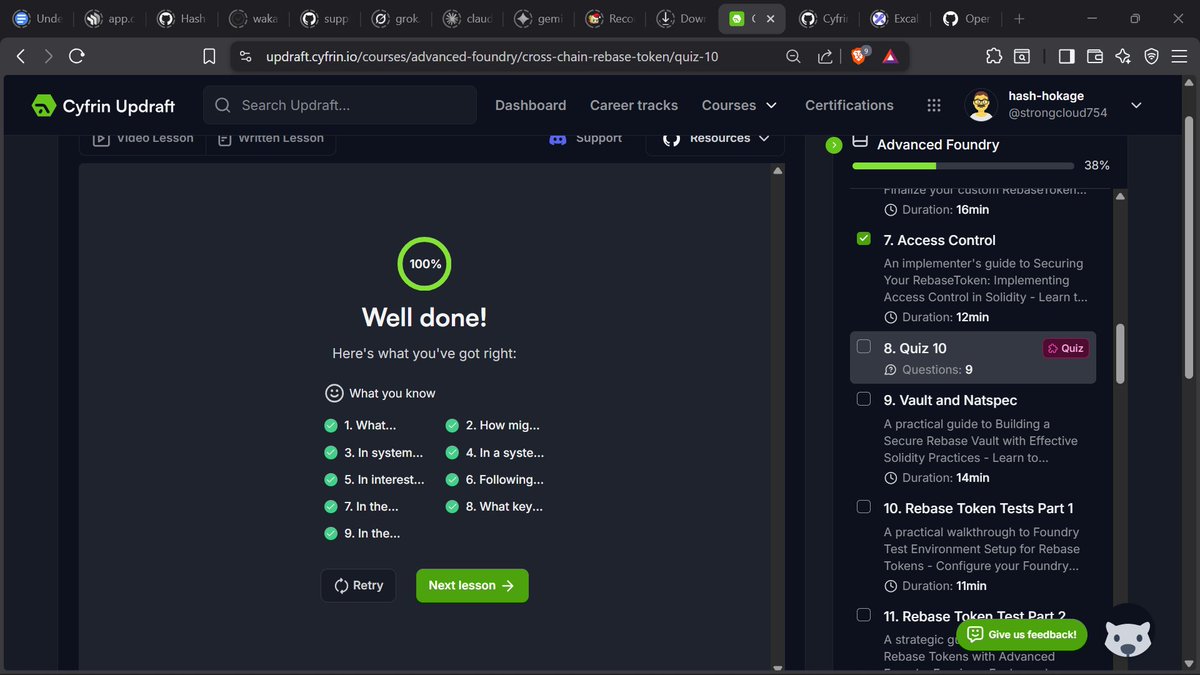
Task: Click the hash-hokage profile avatar
Action: tap(981, 105)
